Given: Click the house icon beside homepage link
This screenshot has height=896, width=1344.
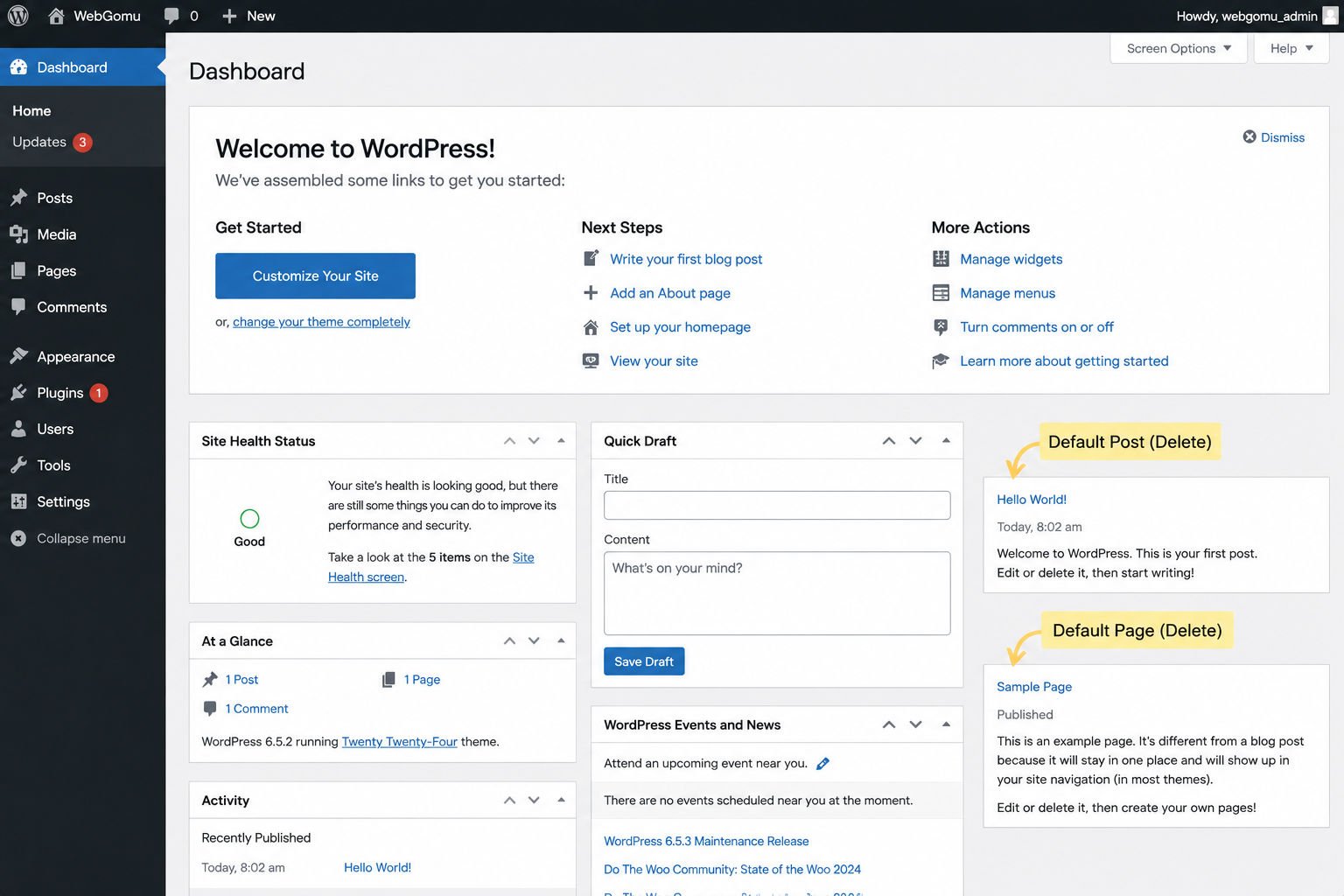Looking at the screenshot, I should 591,327.
